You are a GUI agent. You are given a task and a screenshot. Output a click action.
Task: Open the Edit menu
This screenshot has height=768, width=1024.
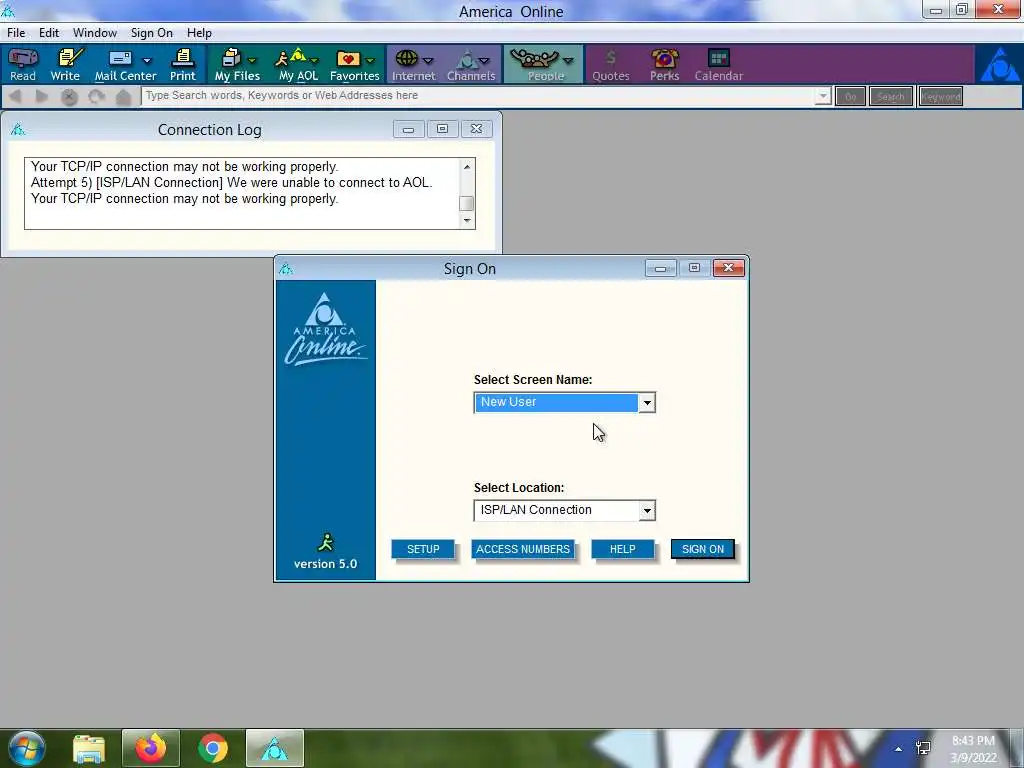tap(49, 33)
